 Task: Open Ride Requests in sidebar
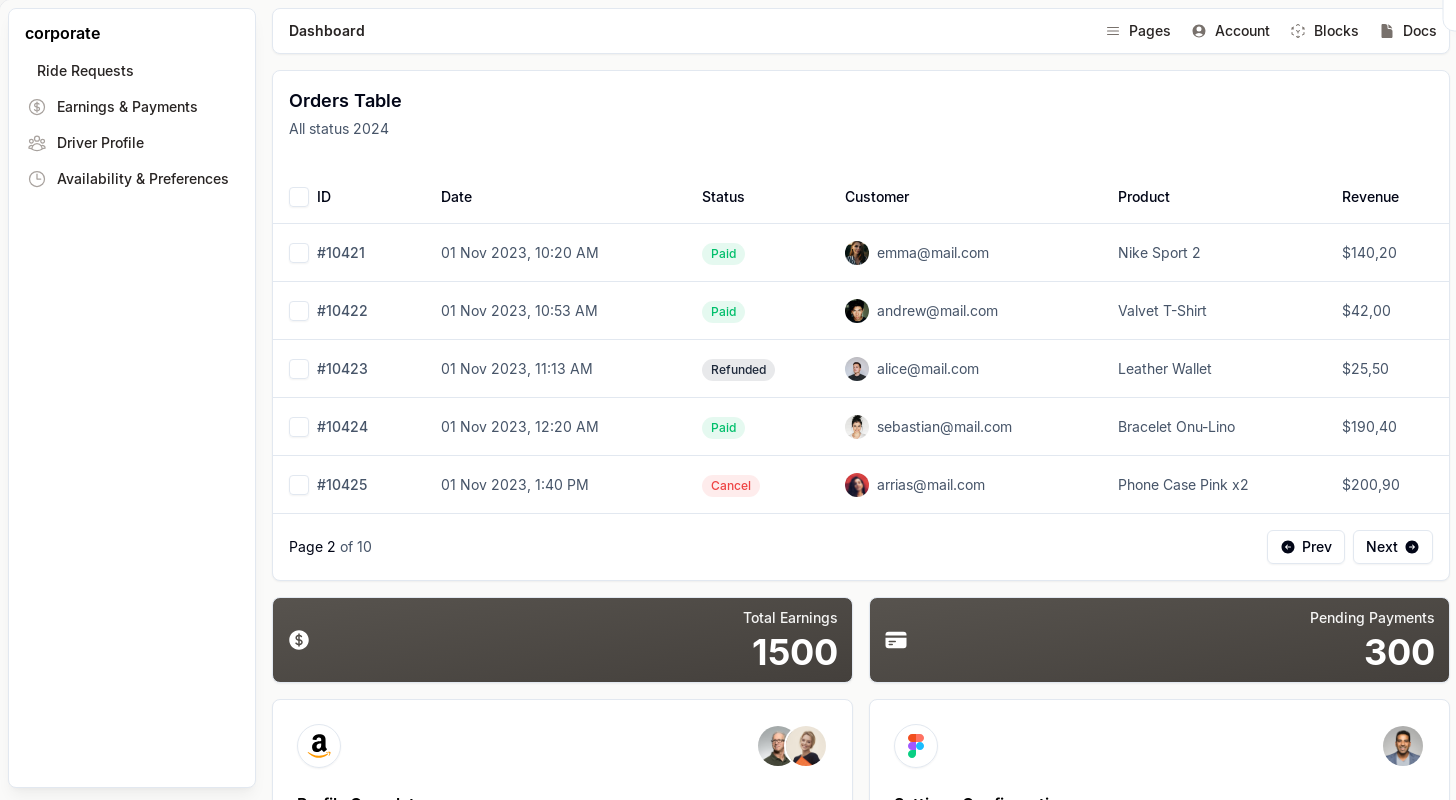[85, 71]
